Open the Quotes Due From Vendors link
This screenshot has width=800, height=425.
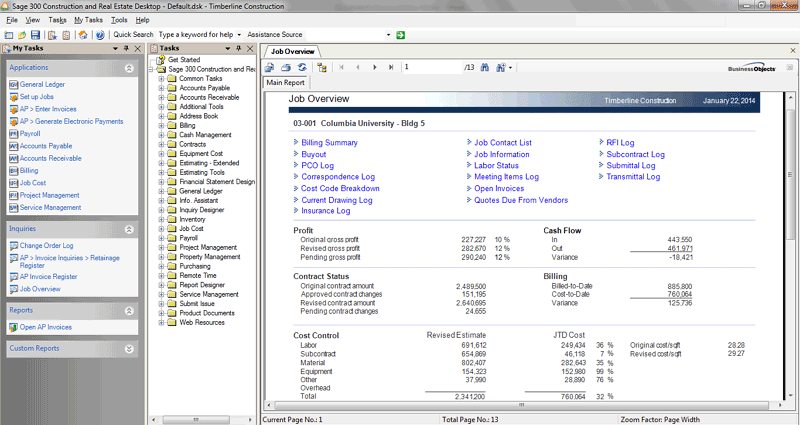[x=521, y=200]
